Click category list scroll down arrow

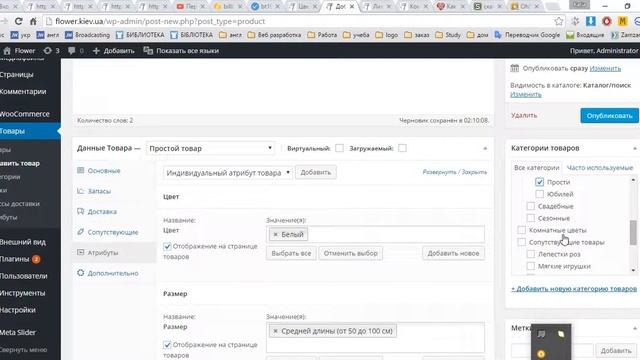pyautogui.click(x=633, y=271)
